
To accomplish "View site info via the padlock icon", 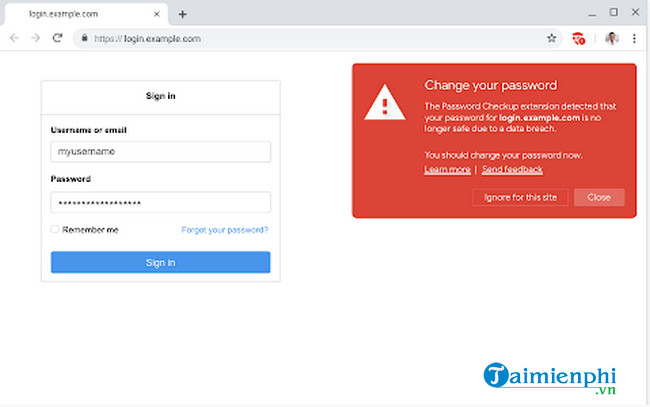I will pyautogui.click(x=85, y=38).
